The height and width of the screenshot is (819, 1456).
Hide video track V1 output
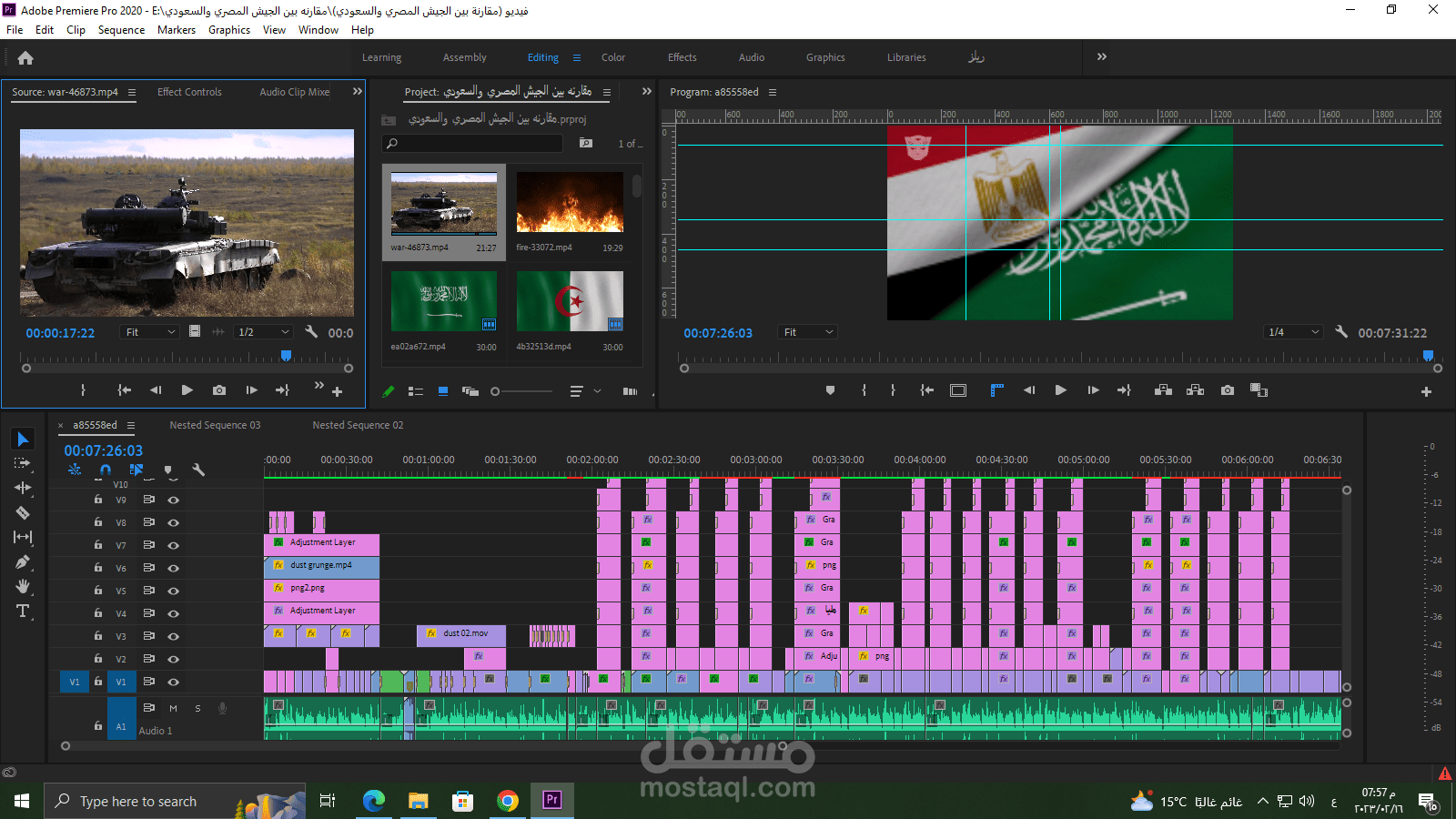pyautogui.click(x=173, y=682)
